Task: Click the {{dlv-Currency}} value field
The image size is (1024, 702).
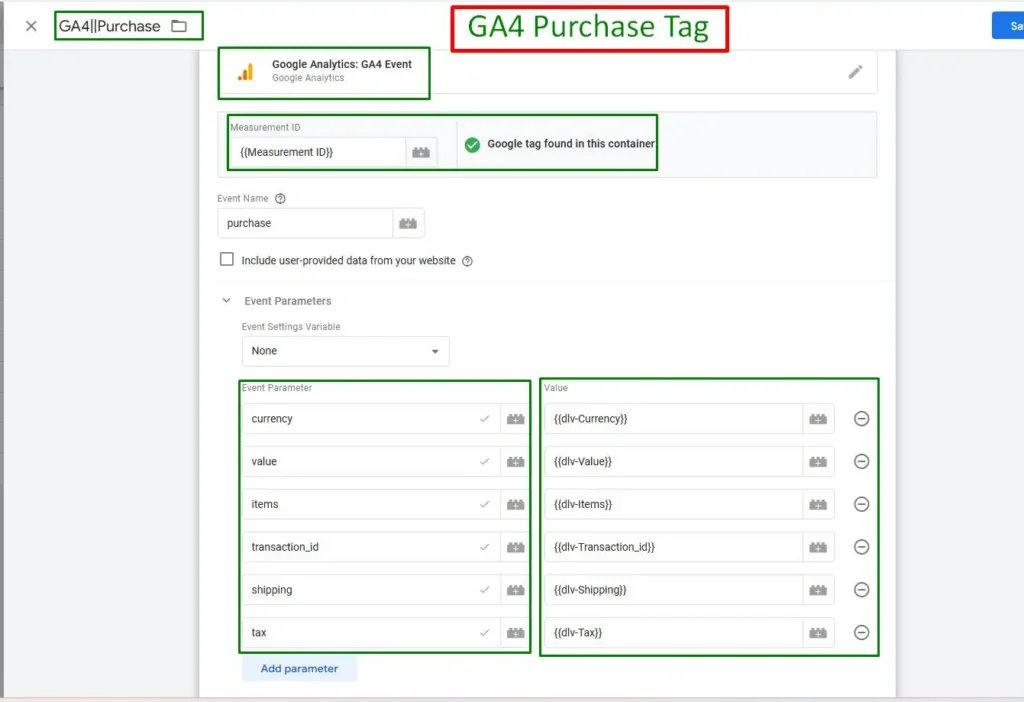Action: coord(674,419)
